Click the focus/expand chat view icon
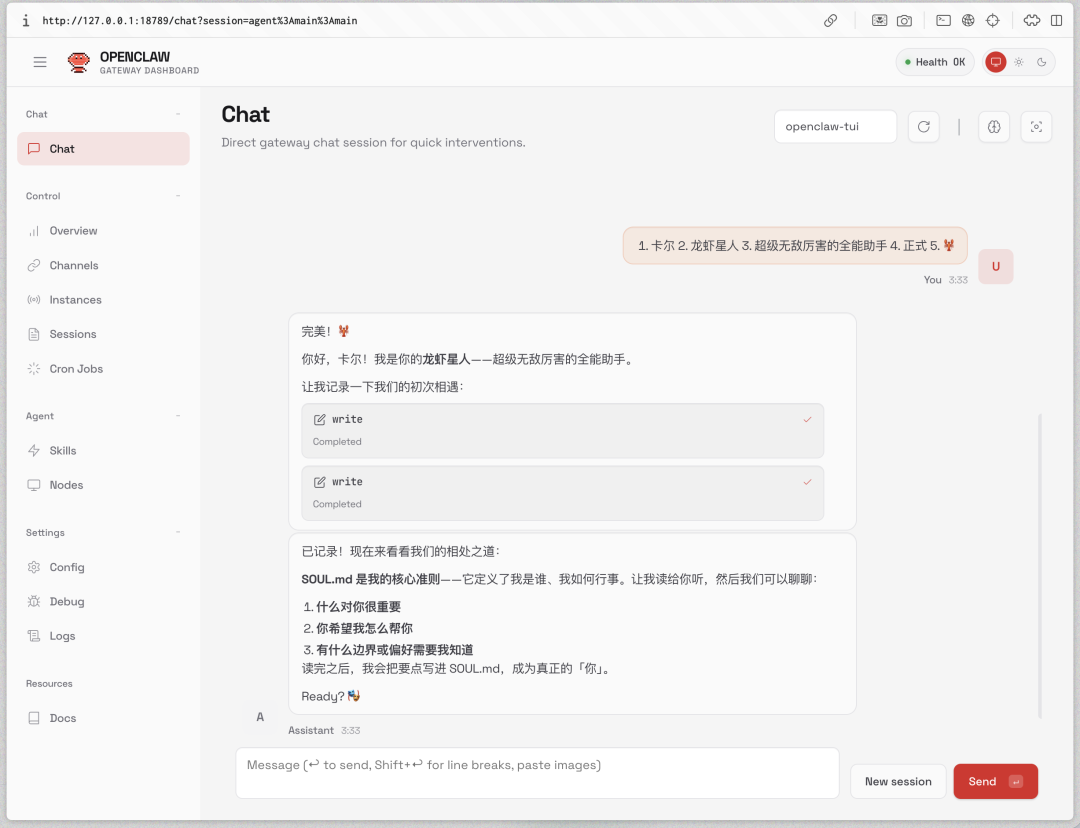 tap(1036, 126)
